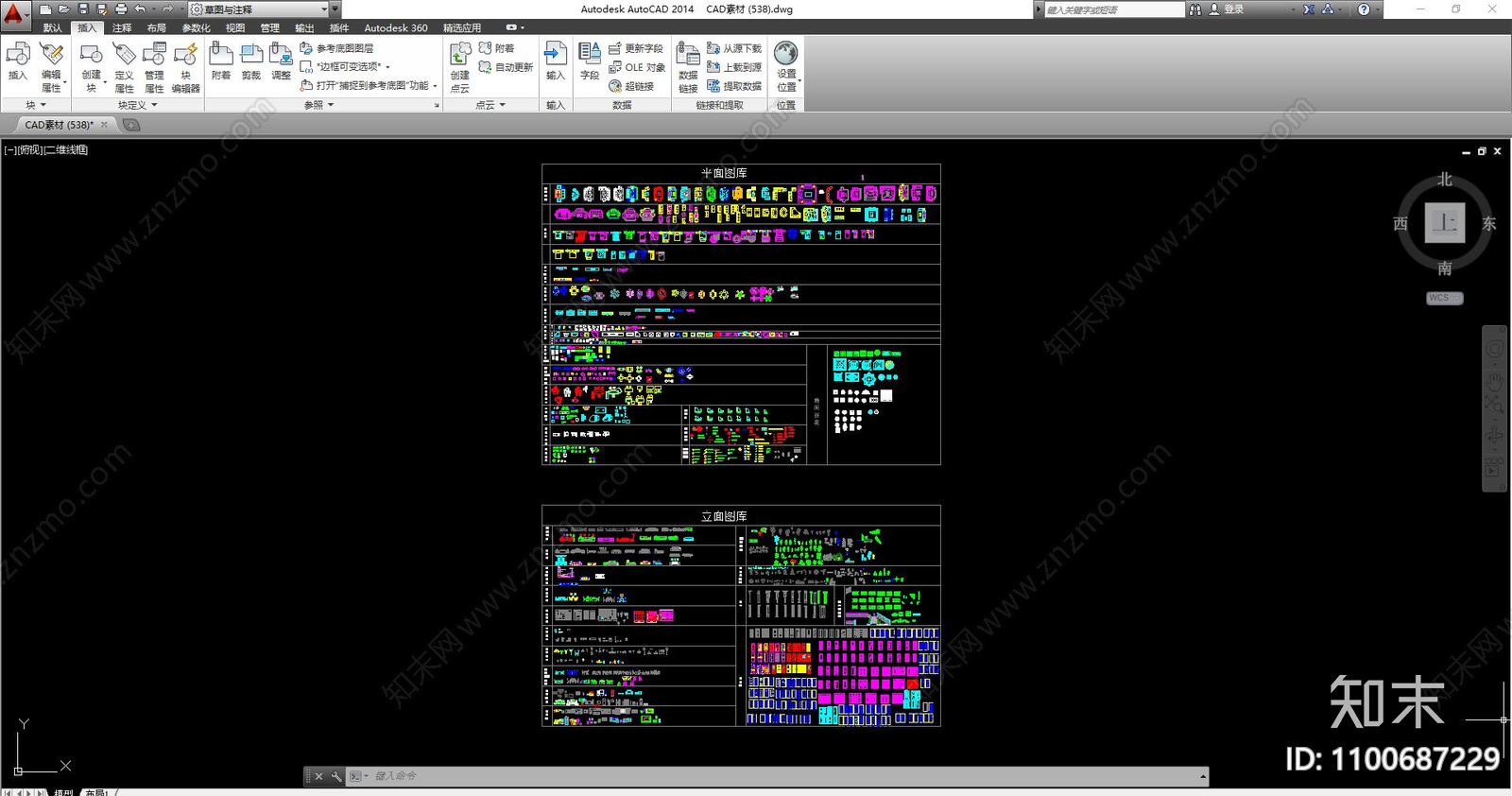Click the binoculars search icon
This screenshot has width=1512, height=796.
click(x=1195, y=9)
